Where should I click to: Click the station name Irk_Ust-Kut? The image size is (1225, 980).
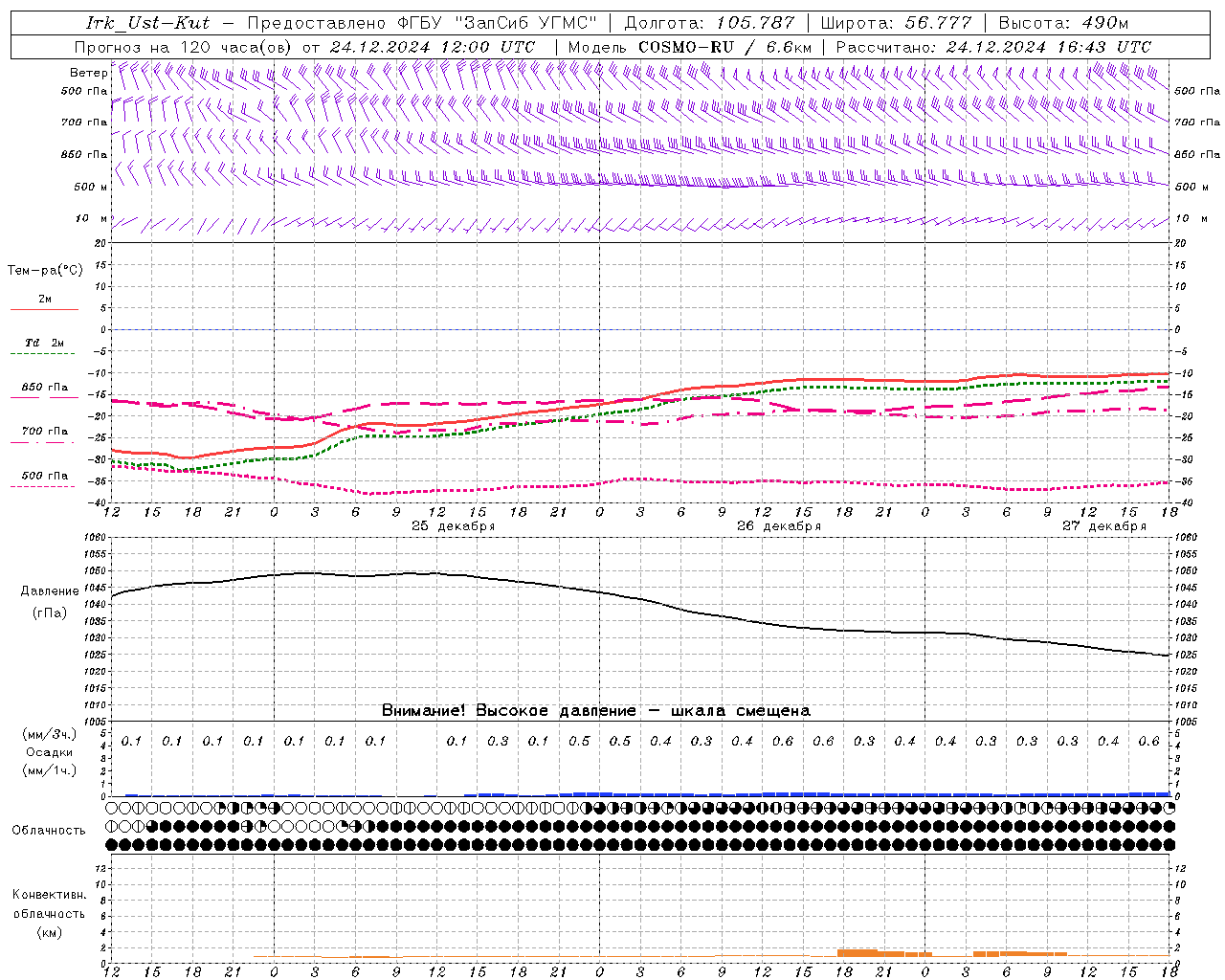[x=147, y=23]
